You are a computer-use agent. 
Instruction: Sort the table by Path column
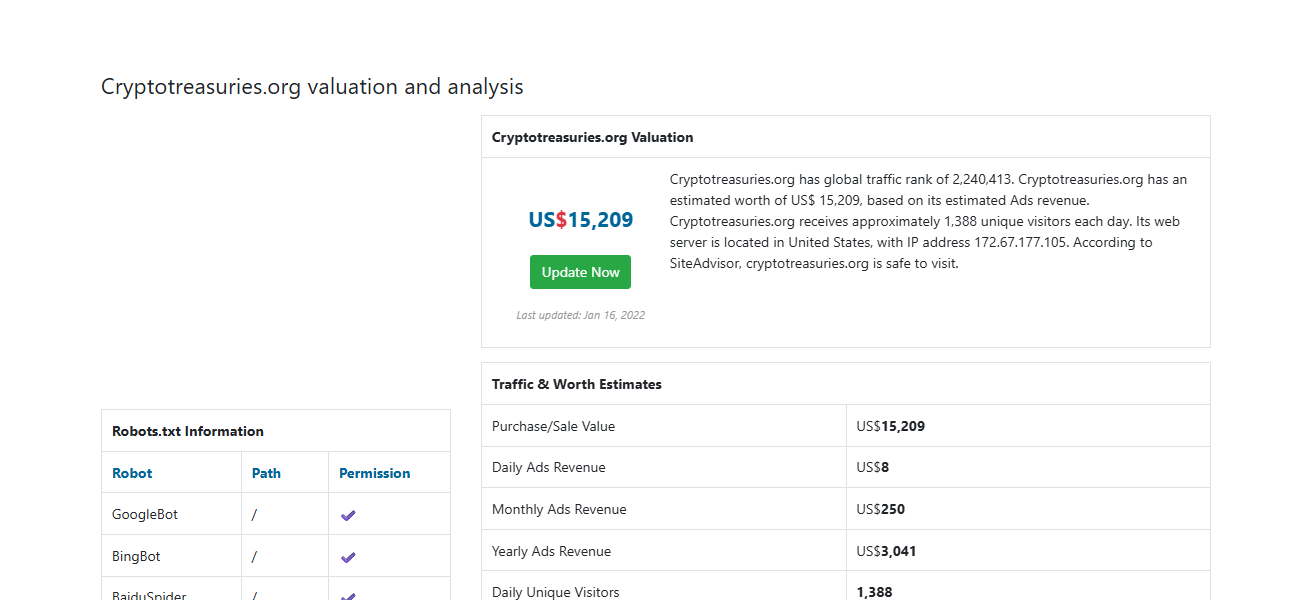266,472
